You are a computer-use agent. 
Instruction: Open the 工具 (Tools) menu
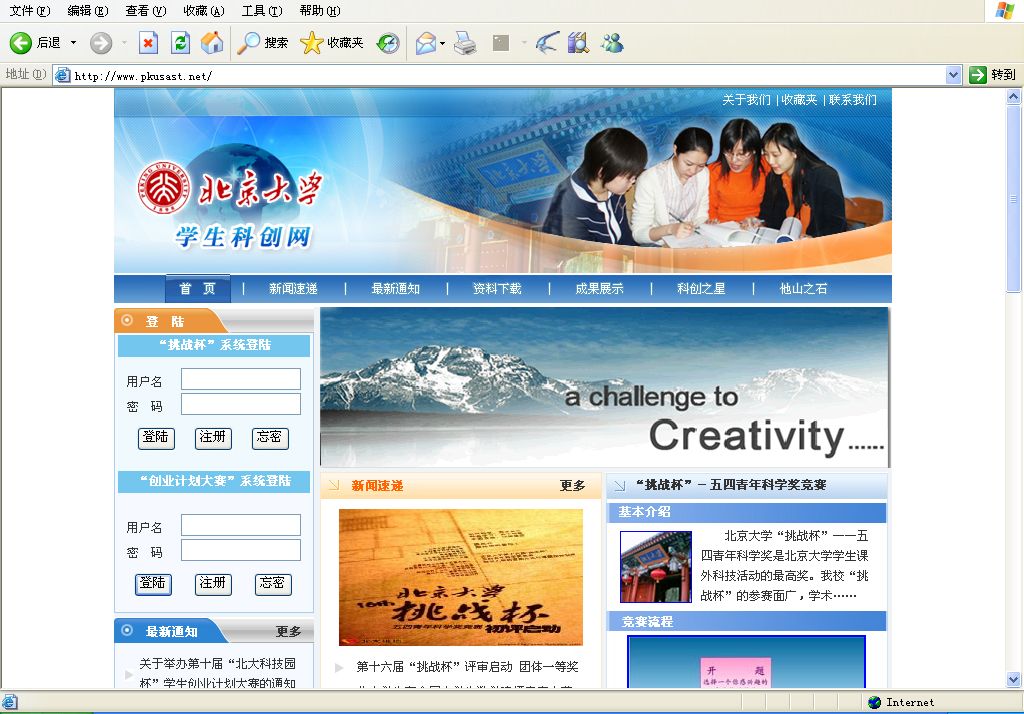(262, 10)
